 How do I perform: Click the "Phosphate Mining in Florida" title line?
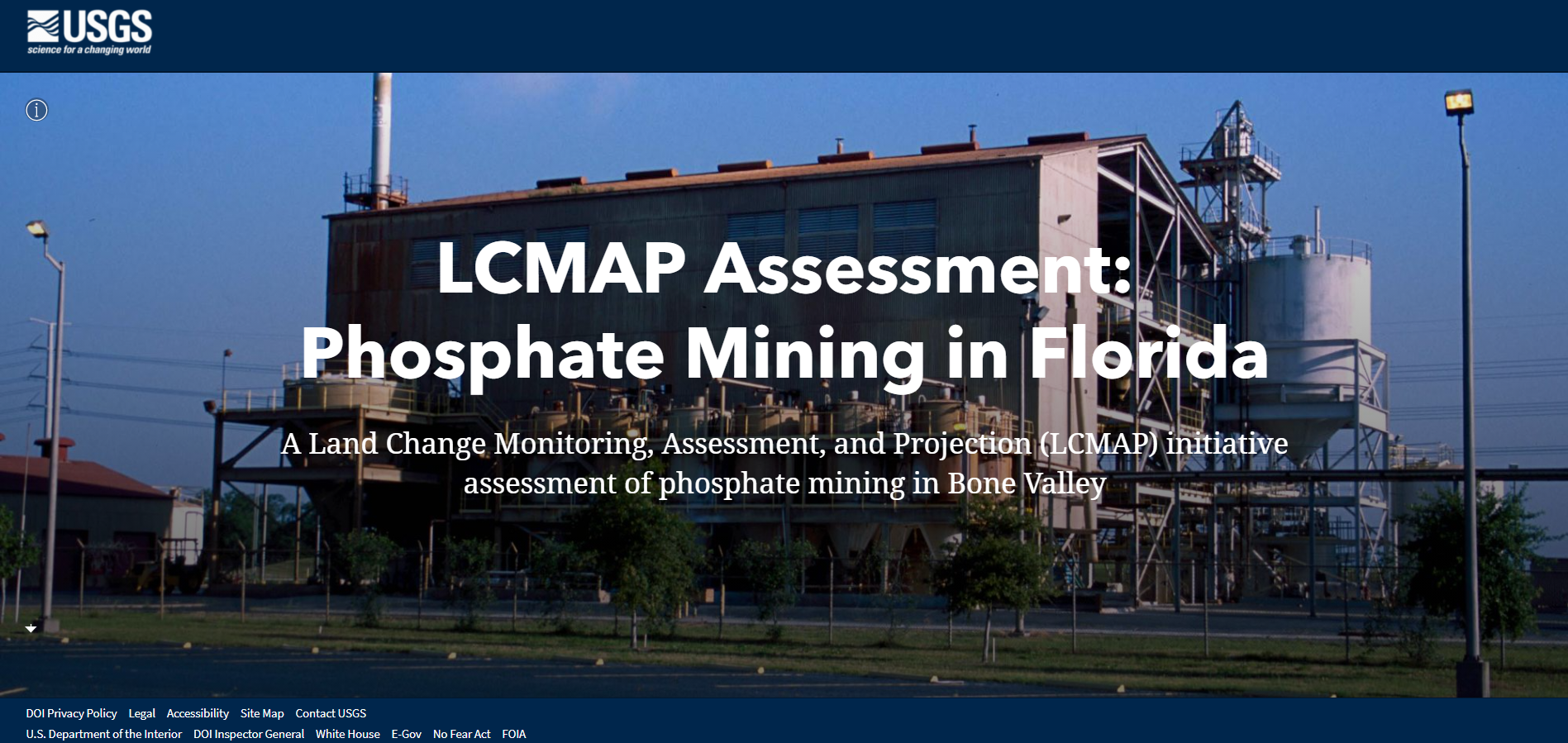(784, 354)
